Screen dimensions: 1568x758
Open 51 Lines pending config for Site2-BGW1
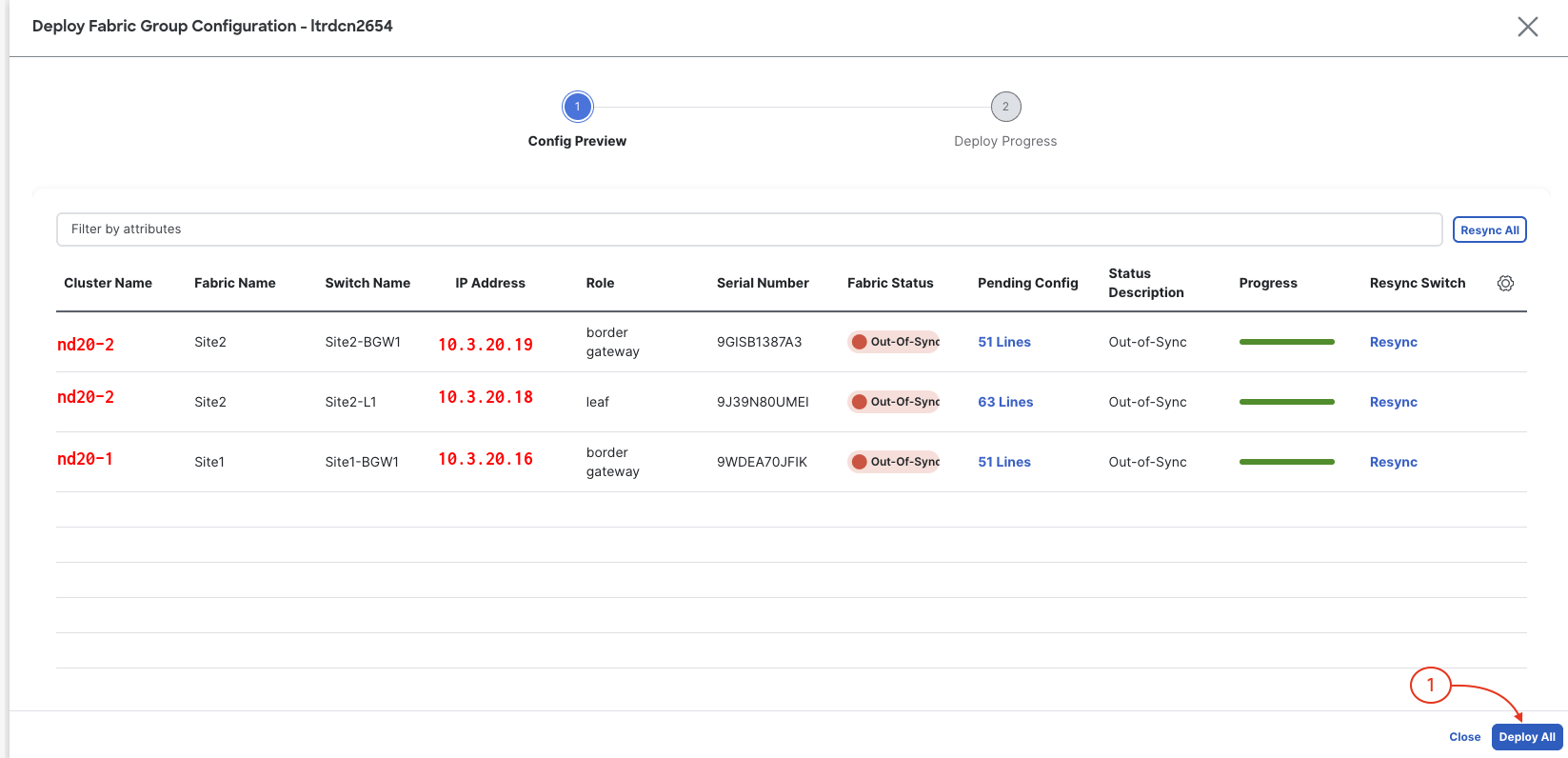tap(1004, 342)
